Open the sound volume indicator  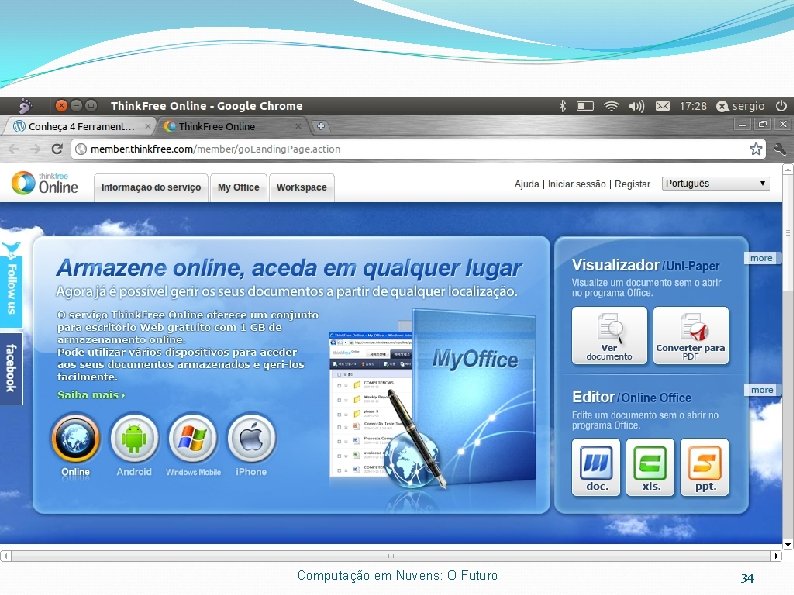click(x=636, y=106)
